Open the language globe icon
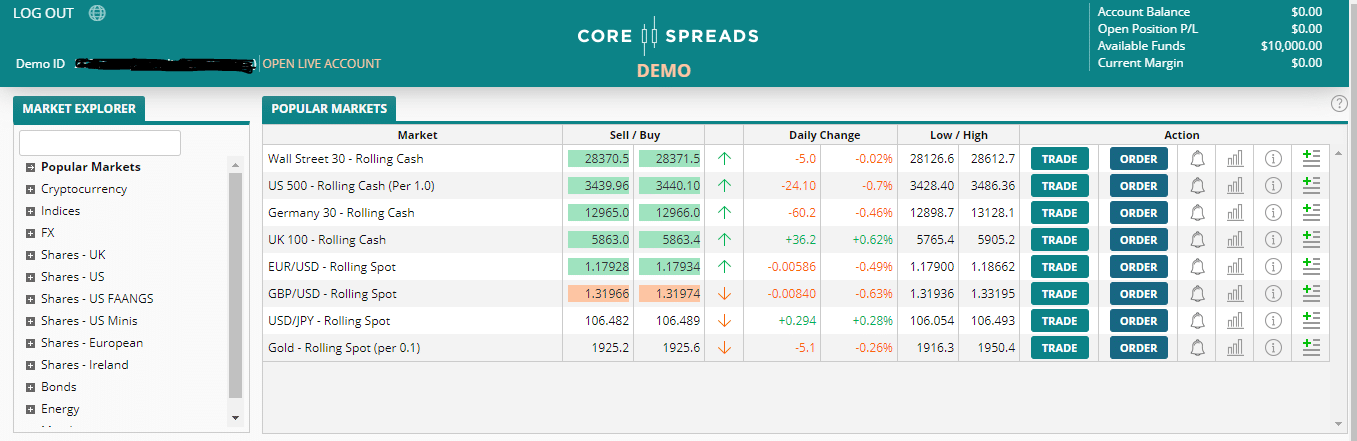The image size is (1357, 441). pyautogui.click(x=97, y=13)
